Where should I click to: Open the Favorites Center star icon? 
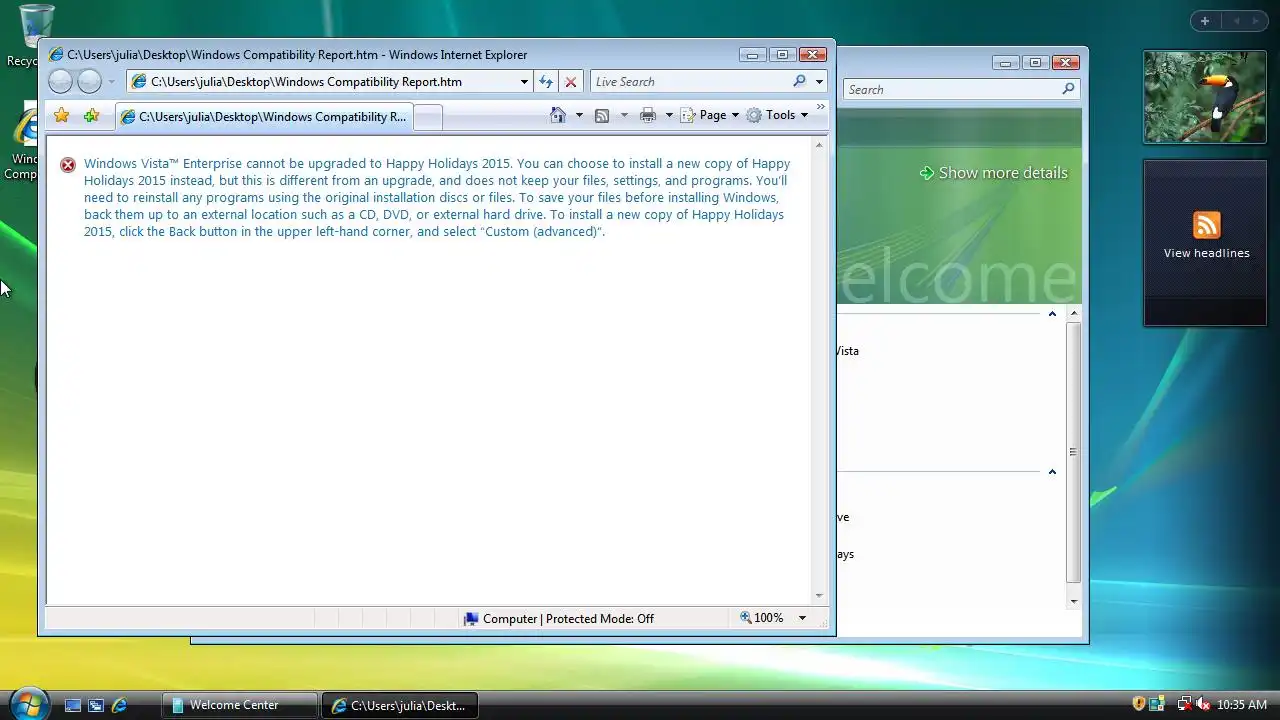[x=62, y=116]
